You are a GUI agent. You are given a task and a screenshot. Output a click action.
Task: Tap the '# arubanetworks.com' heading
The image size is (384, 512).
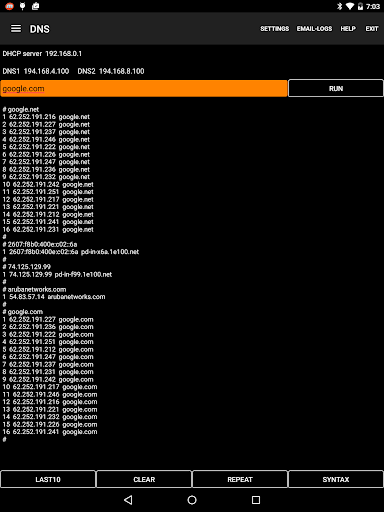point(34,289)
